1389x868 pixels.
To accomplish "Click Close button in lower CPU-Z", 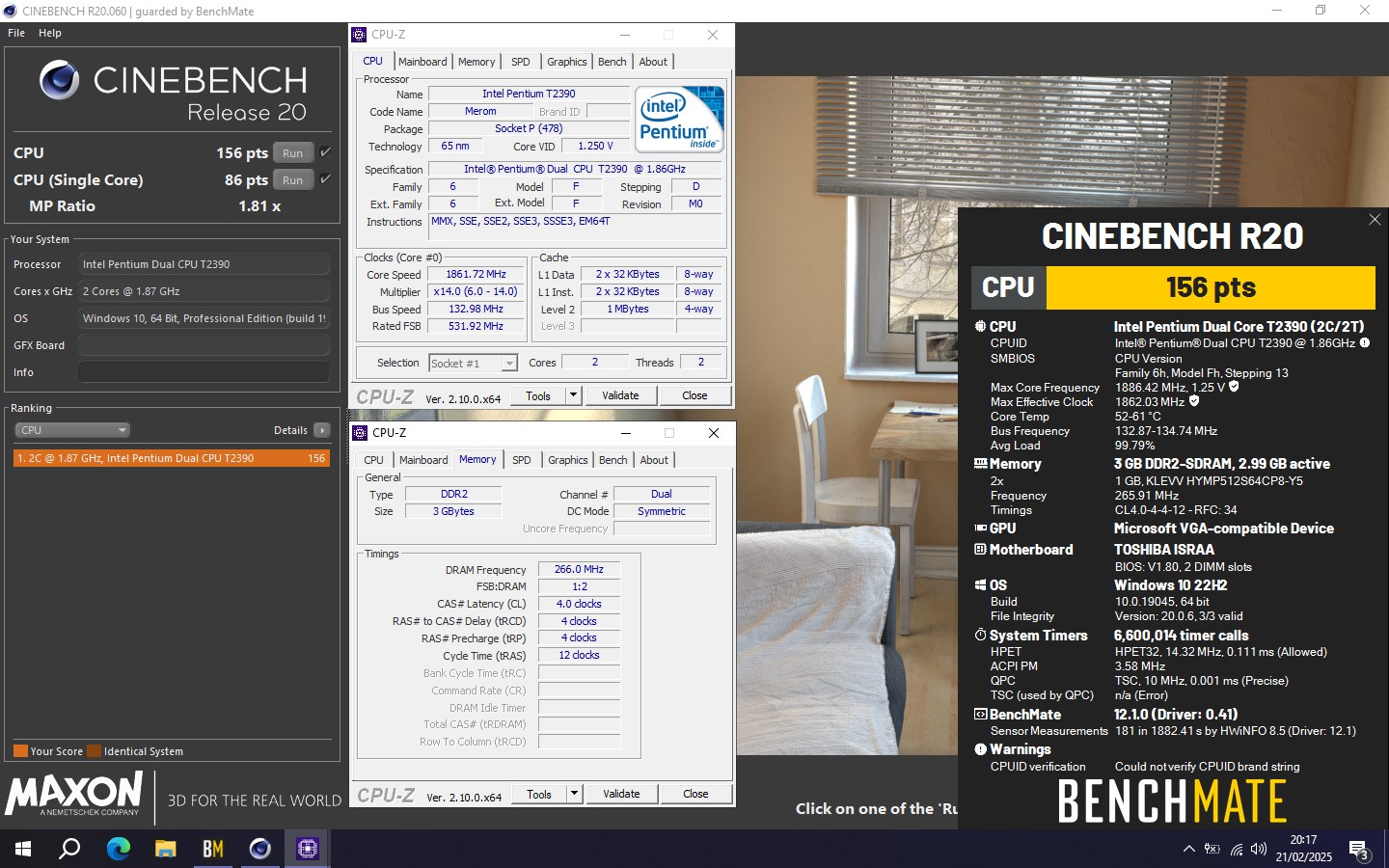I will click(x=695, y=794).
